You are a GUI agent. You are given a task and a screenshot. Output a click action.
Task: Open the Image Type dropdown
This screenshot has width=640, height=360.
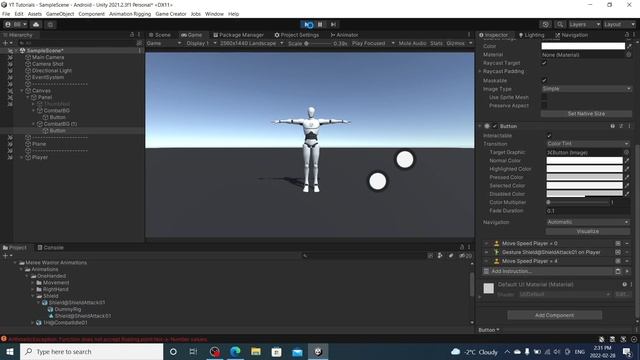click(586, 89)
